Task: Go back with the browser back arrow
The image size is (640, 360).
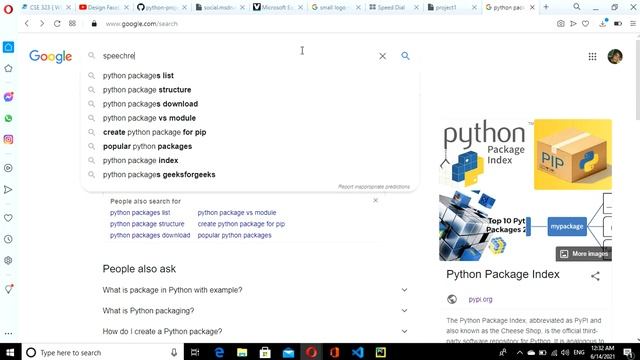Action: (x=27, y=24)
